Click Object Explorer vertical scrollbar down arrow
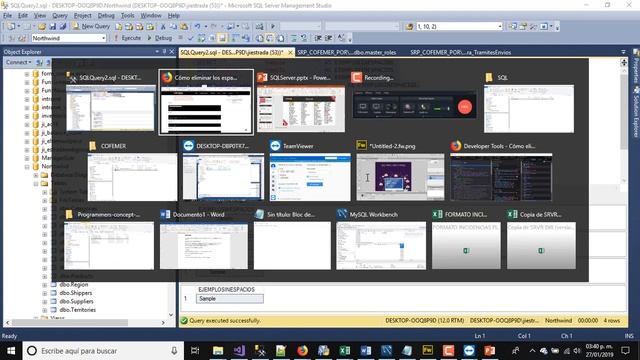This screenshot has height=360, width=640. pos(171,315)
